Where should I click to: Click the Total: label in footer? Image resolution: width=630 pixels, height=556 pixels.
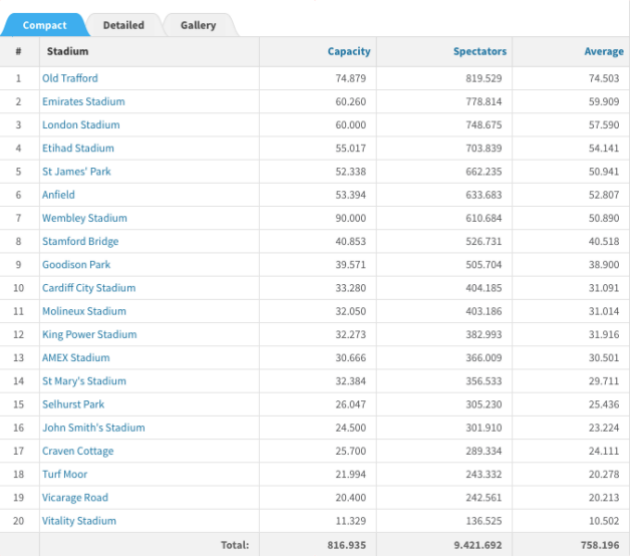click(x=235, y=545)
